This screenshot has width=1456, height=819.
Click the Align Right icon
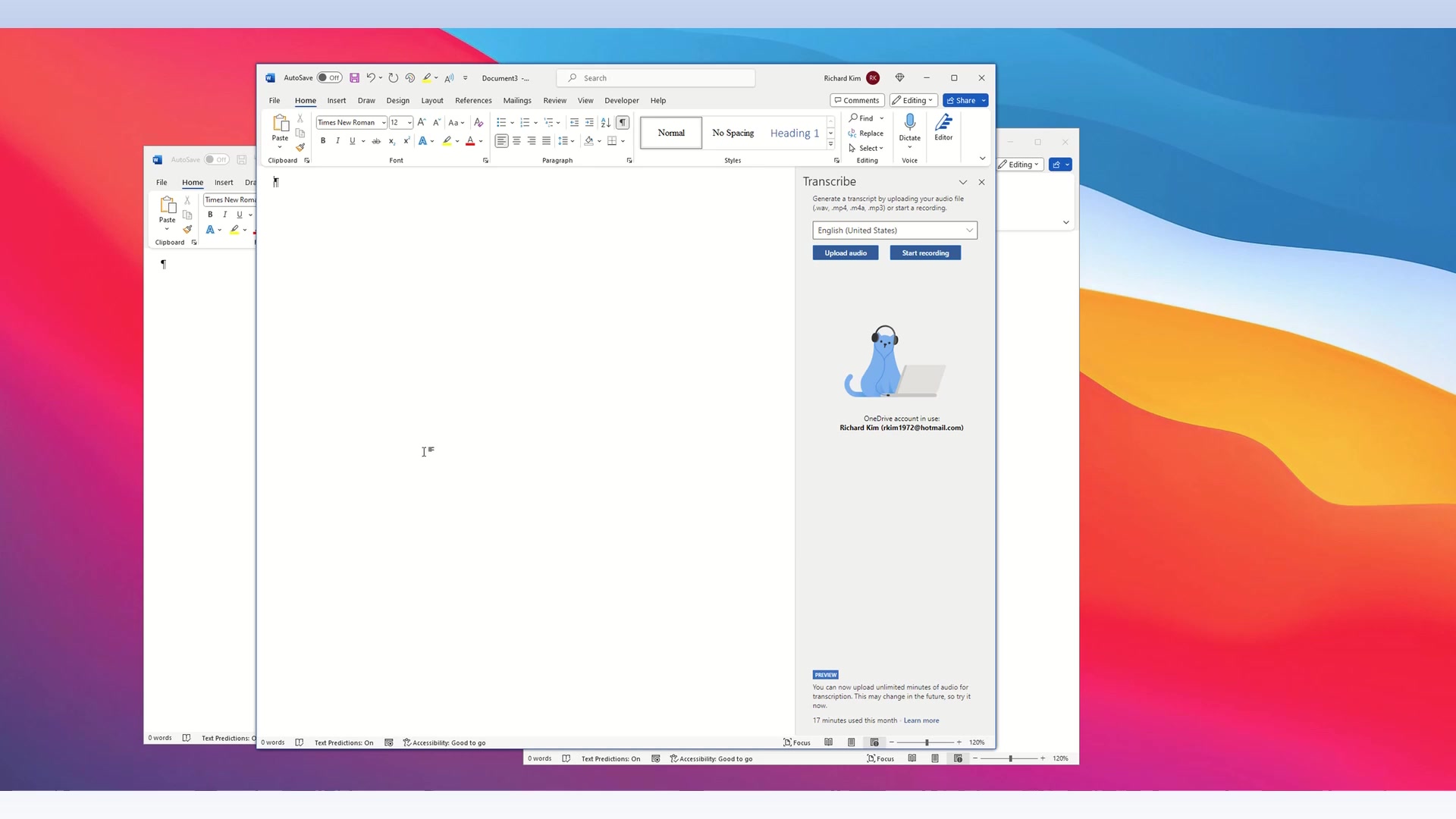tap(532, 141)
